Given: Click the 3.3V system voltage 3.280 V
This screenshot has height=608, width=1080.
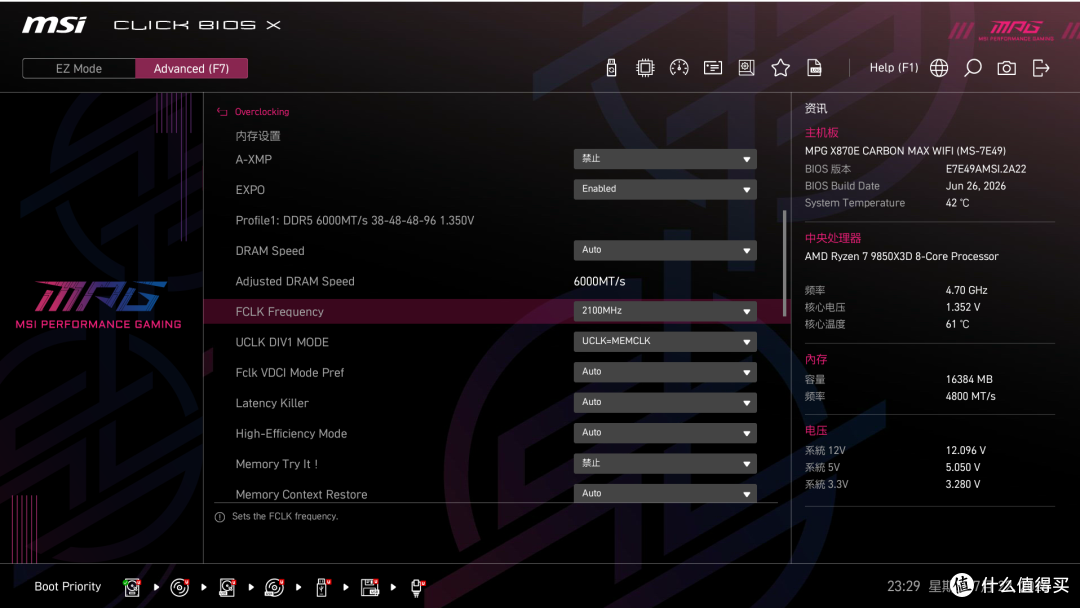Looking at the screenshot, I should 963,484.
